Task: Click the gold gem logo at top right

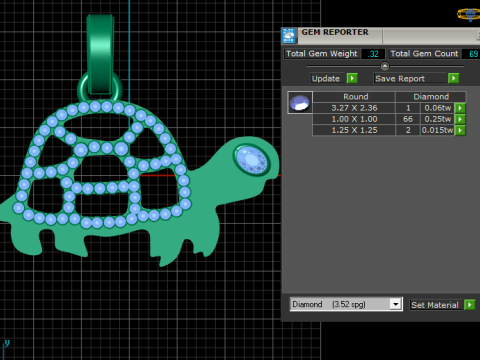Action: point(470,14)
